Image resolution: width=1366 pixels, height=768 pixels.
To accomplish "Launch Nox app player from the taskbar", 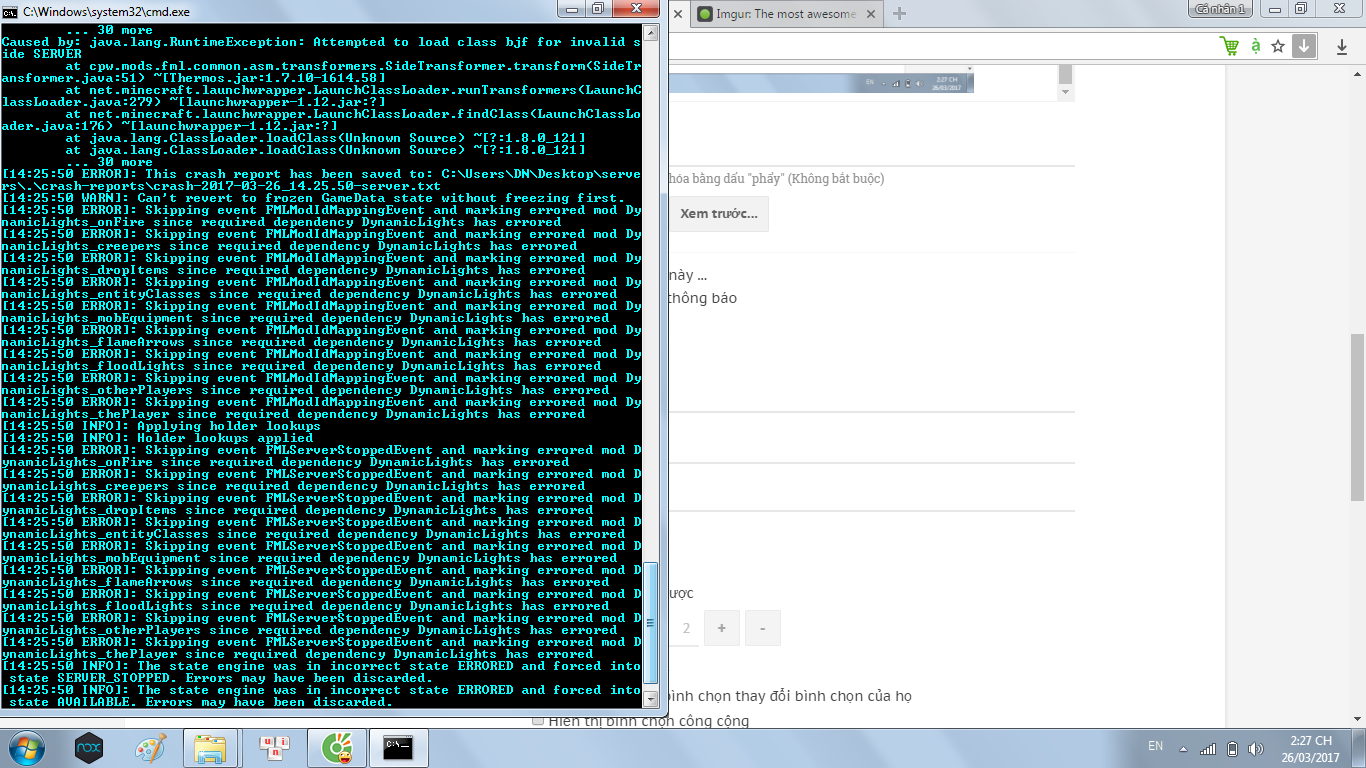I will point(89,748).
